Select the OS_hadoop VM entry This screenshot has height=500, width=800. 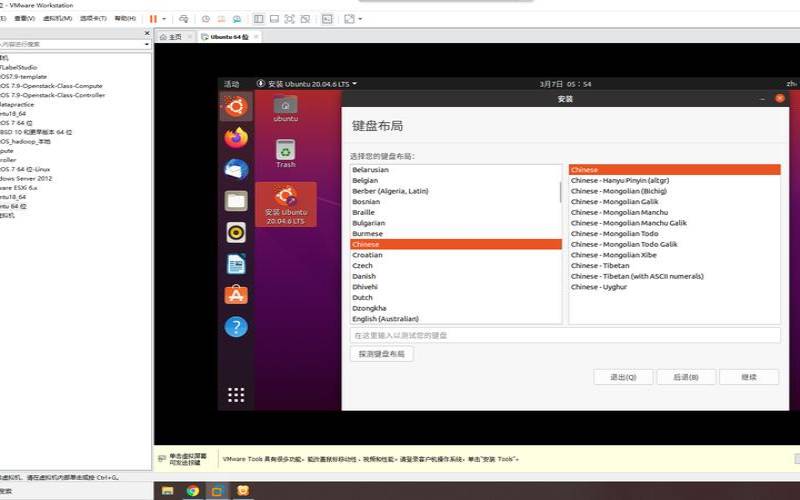click(26, 141)
